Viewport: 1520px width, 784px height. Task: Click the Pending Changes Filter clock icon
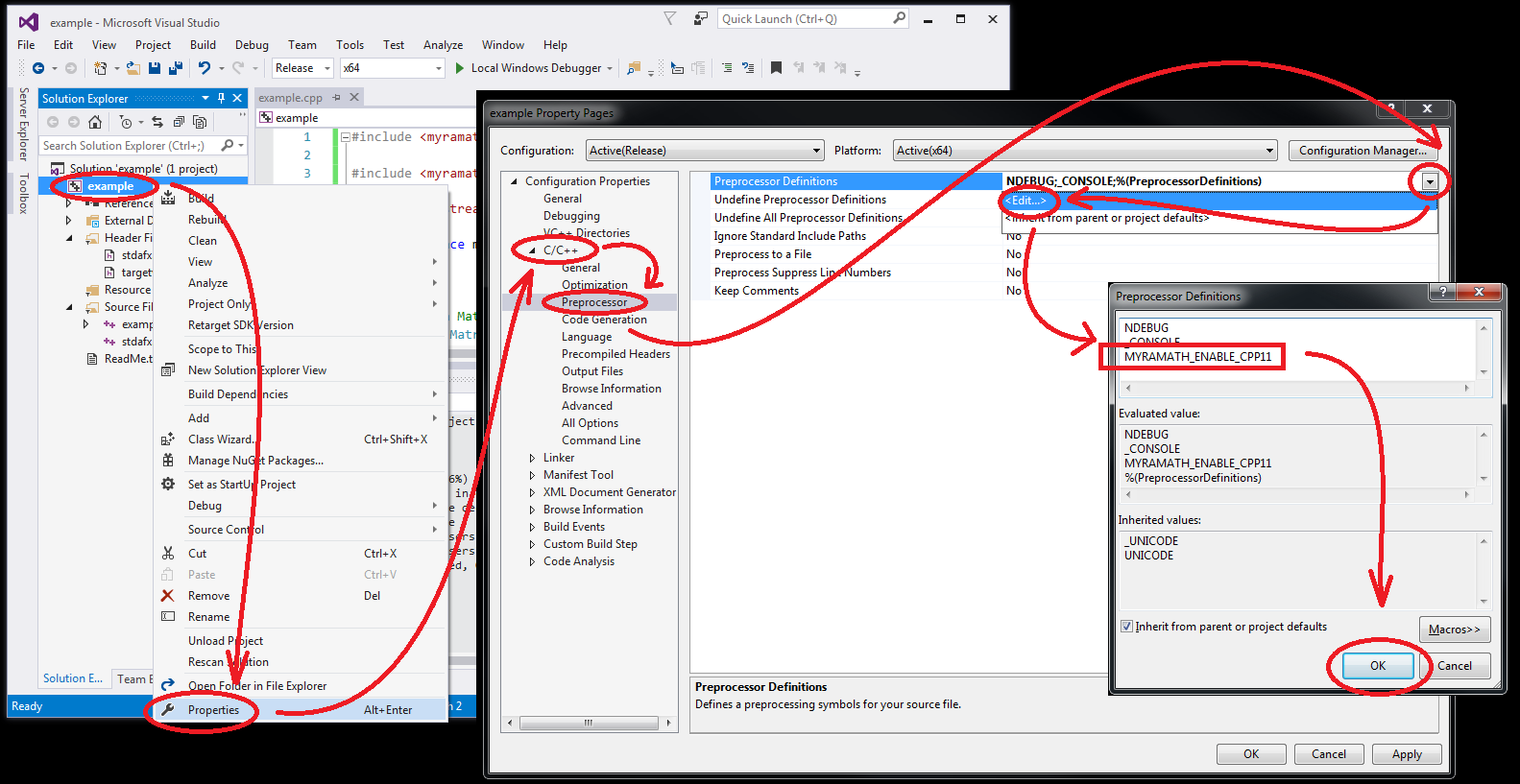126,122
